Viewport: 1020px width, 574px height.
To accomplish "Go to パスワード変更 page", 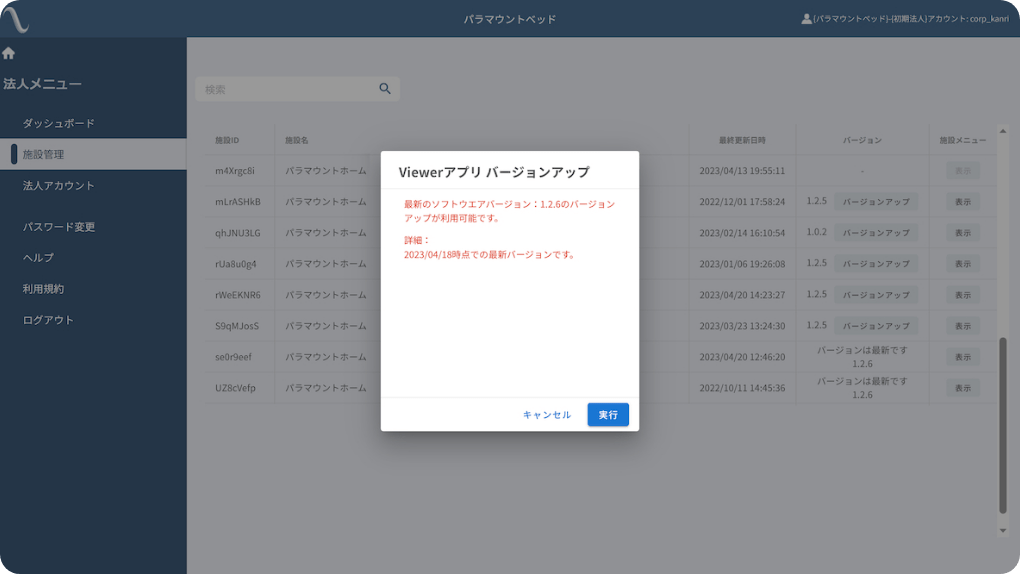I will tap(59, 227).
